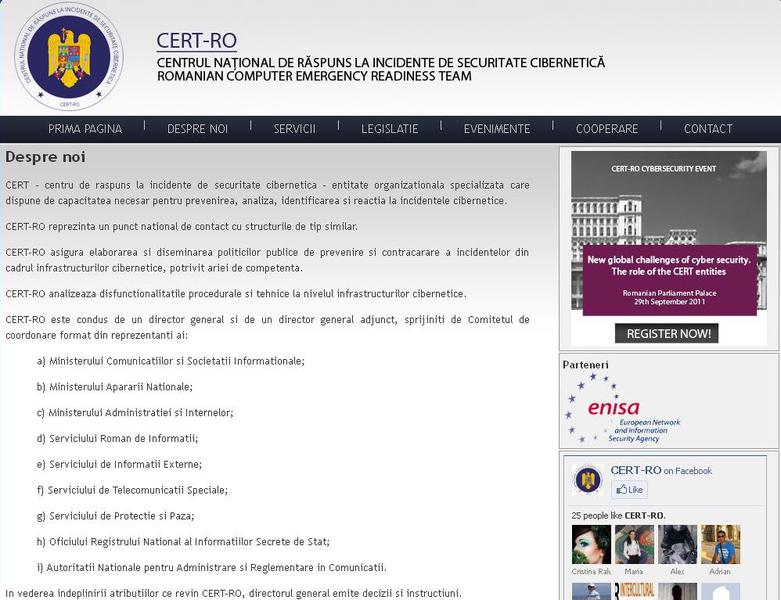This screenshot has height=600, width=781.
Task: Click the Facebook Like button
Action: [x=630, y=489]
